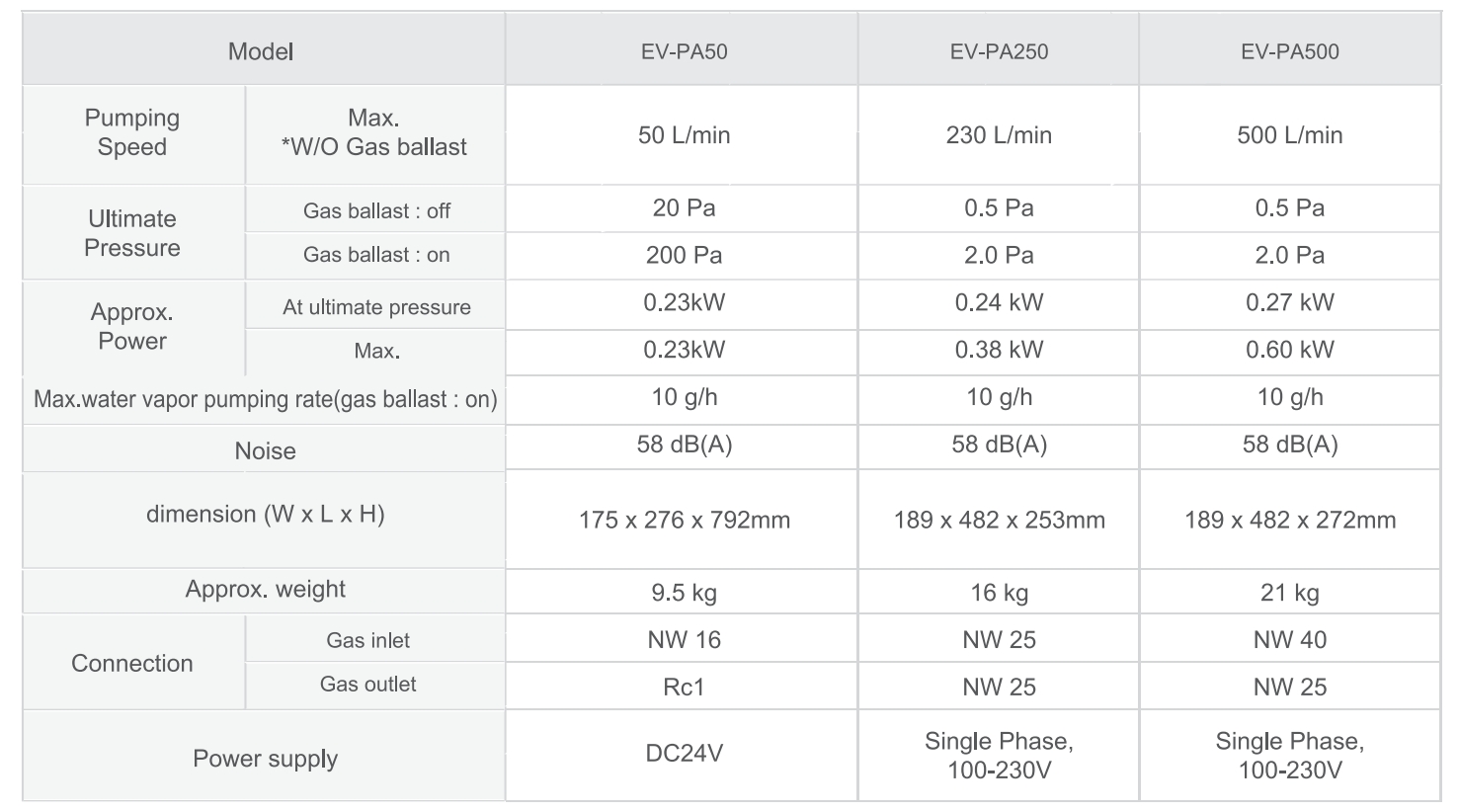Click the 9.5 kg weight value
Screen dimensions: 1459x812
click(x=684, y=593)
